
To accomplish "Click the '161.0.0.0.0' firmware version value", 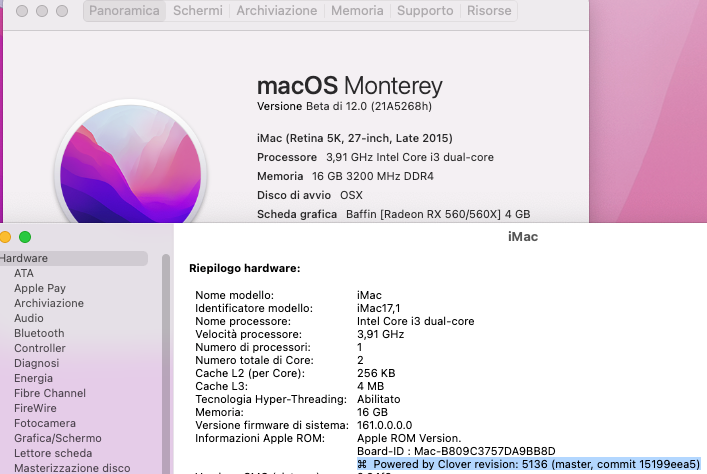I will (384, 425).
